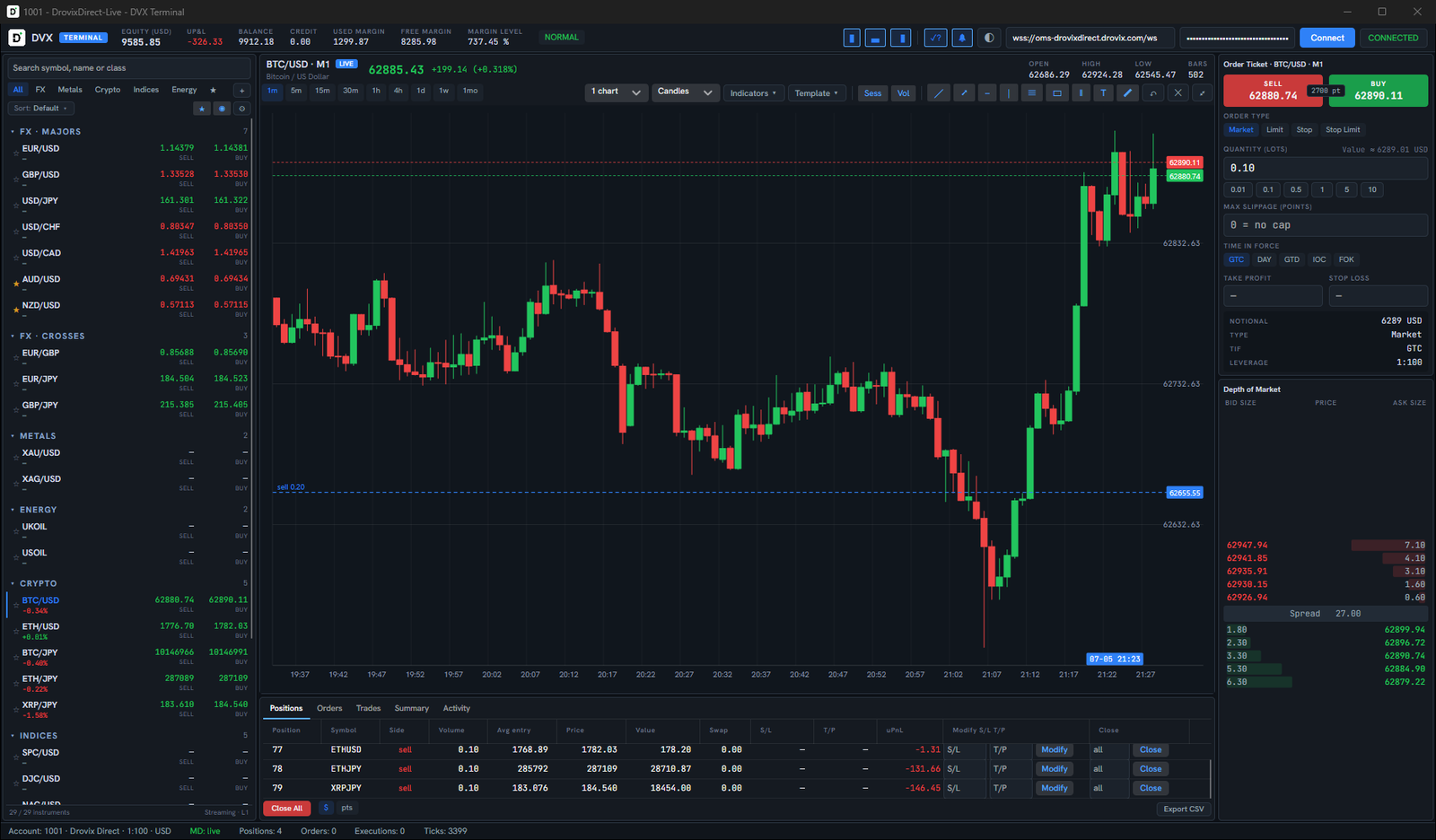Image resolution: width=1436 pixels, height=840 pixels.
Task: Select IOC time in force
Action: (x=1319, y=259)
